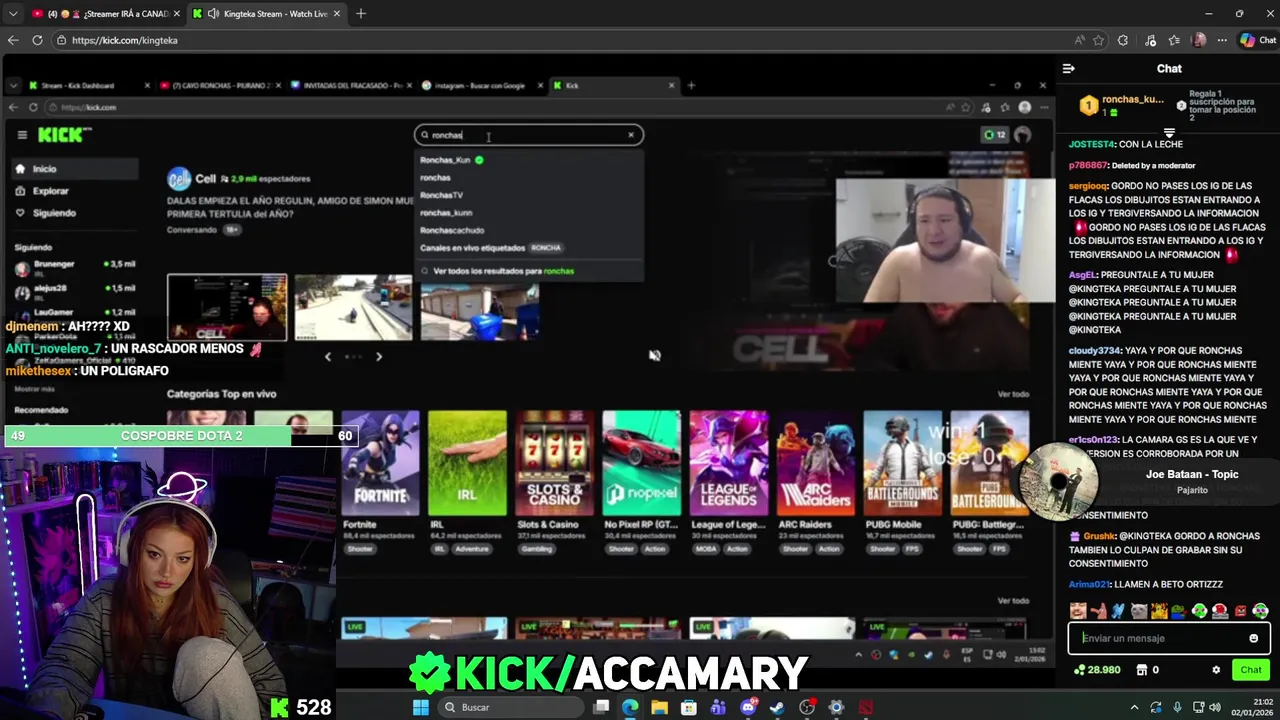Collapse the Kick chat panel
Image resolution: width=1280 pixels, height=720 pixels.
(x=1068, y=68)
